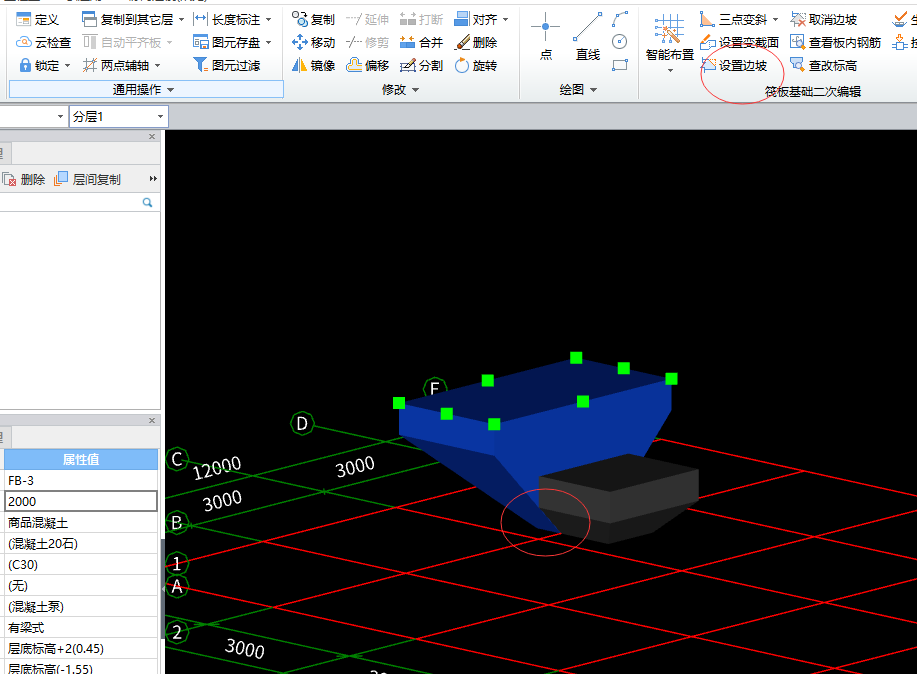Open 图元存盘 dropdown arrow
This screenshot has height=674, width=917.
point(268,43)
